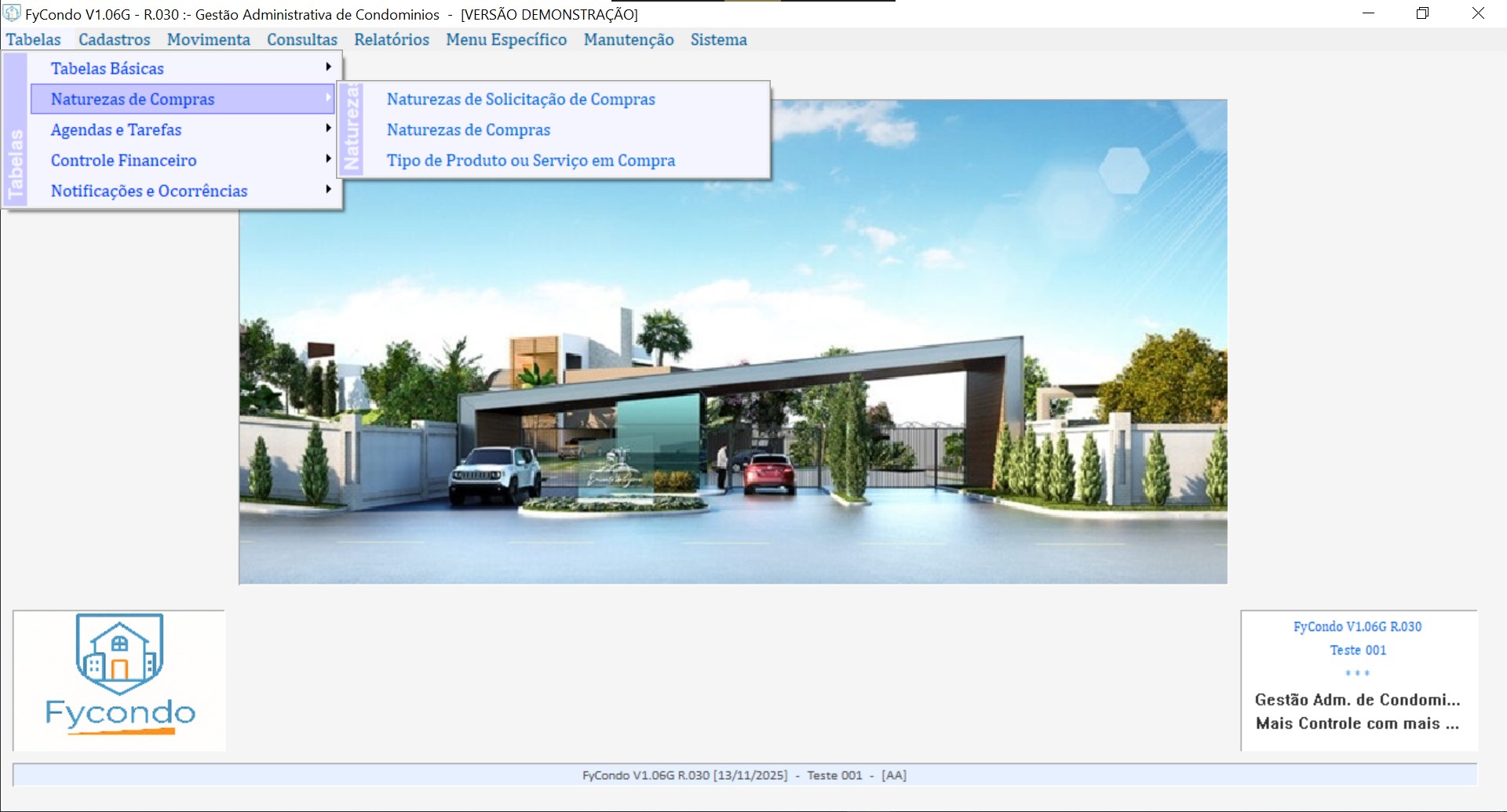
Task: Restore down the application window
Action: click(1422, 13)
